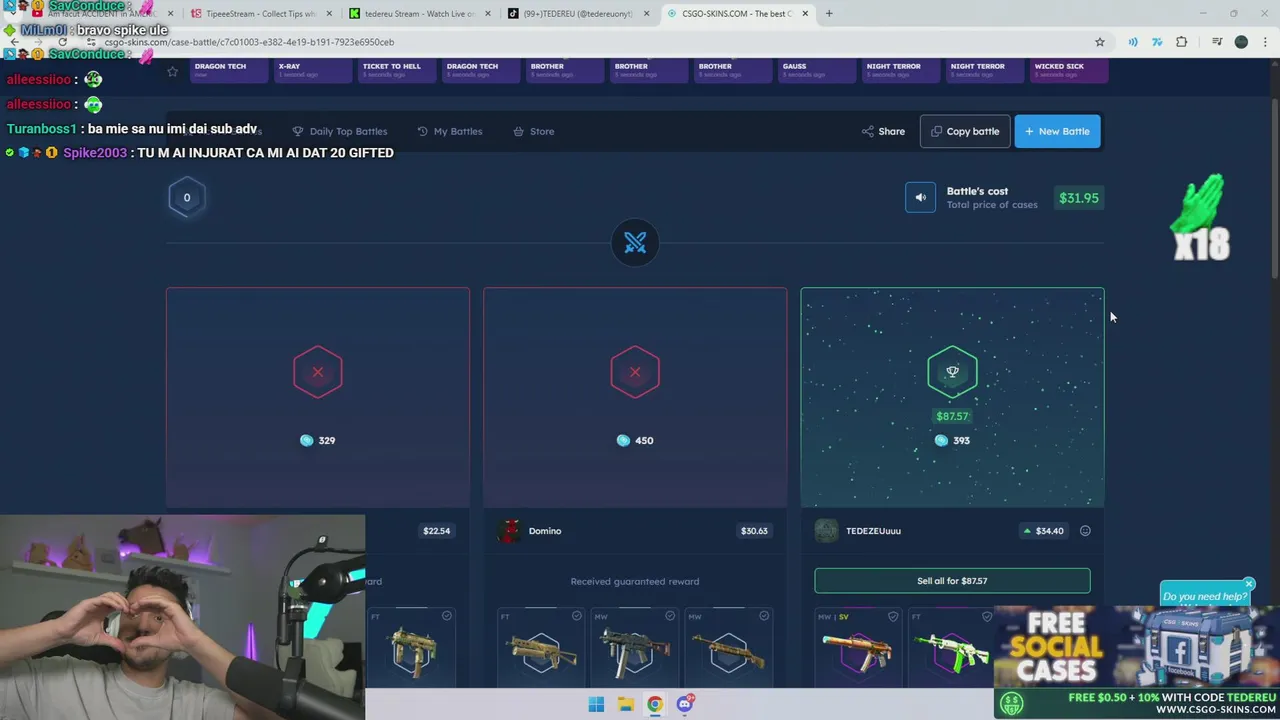Click the page vertical scrollbar
This screenshot has width=1280, height=720.
point(1274,190)
